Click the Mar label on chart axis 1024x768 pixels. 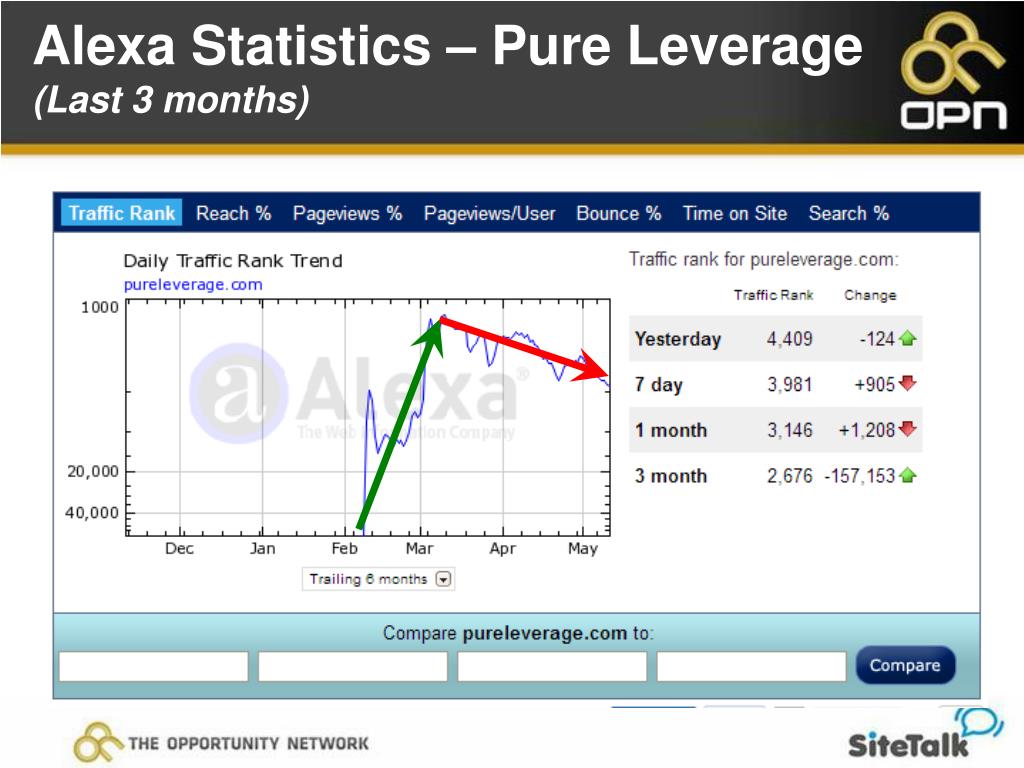point(419,549)
